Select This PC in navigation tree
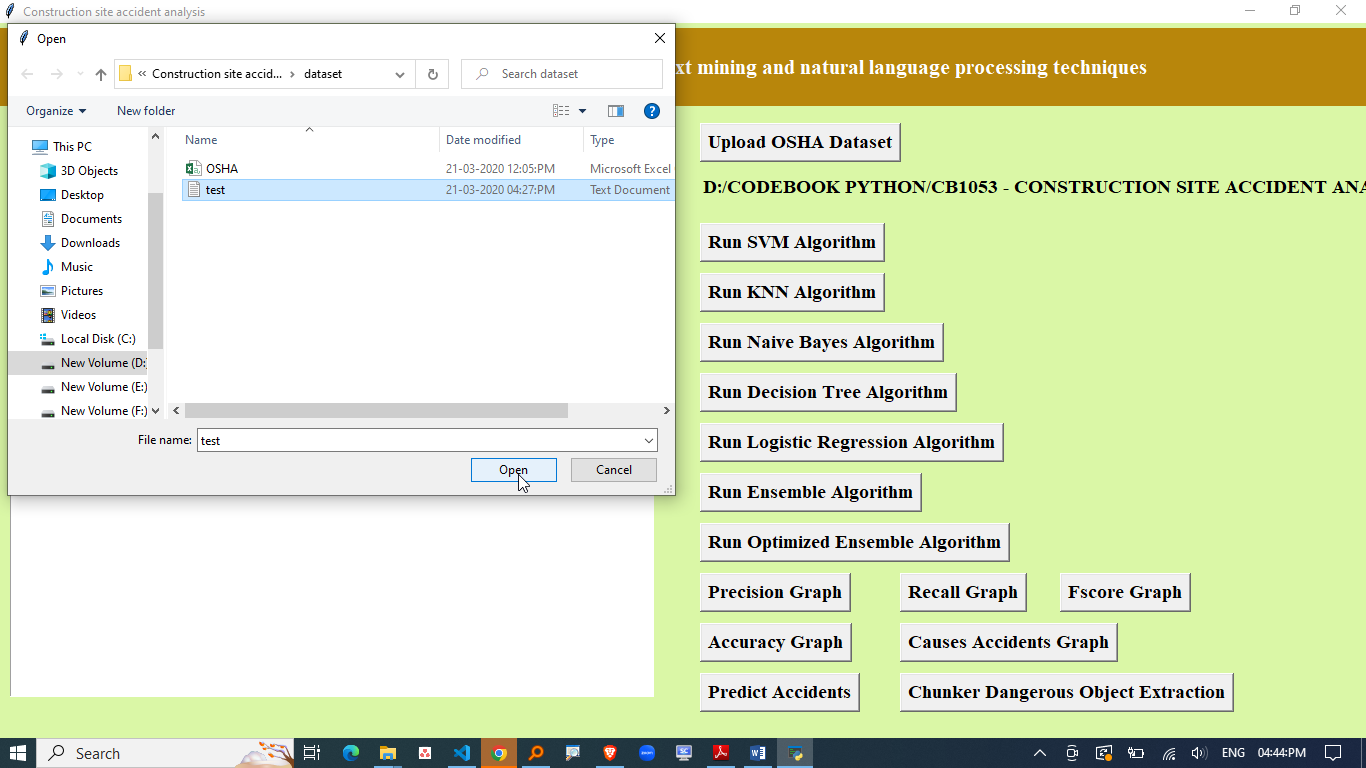The image size is (1366, 768). pyautogui.click(x=72, y=147)
